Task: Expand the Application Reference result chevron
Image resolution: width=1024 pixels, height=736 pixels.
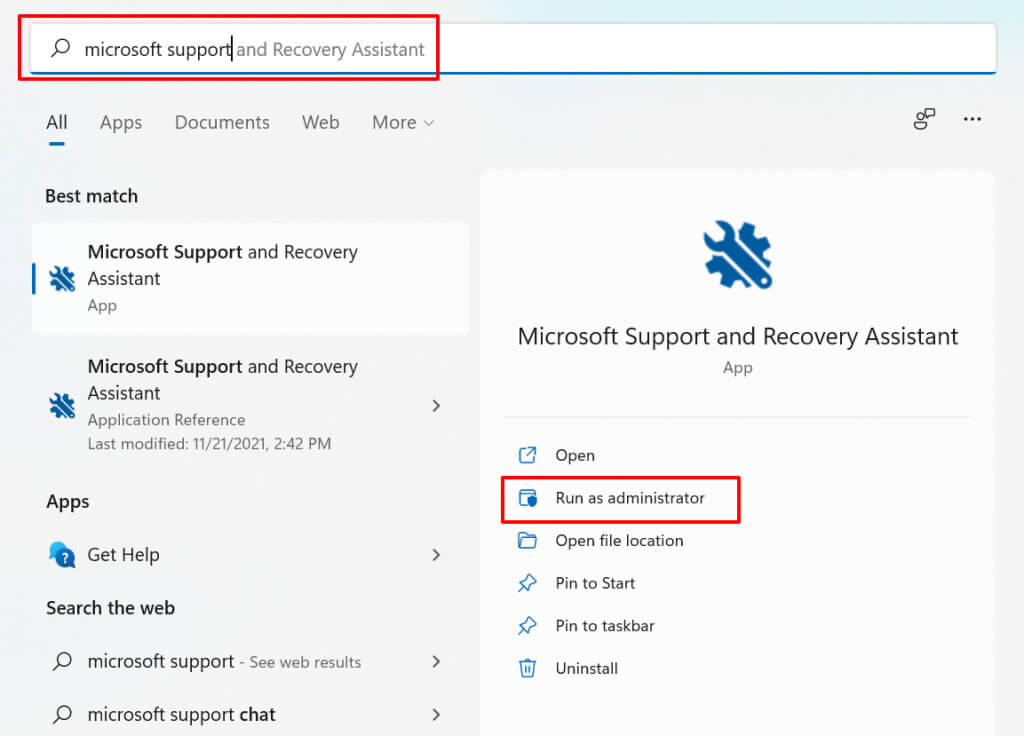Action: pyautogui.click(x=436, y=405)
